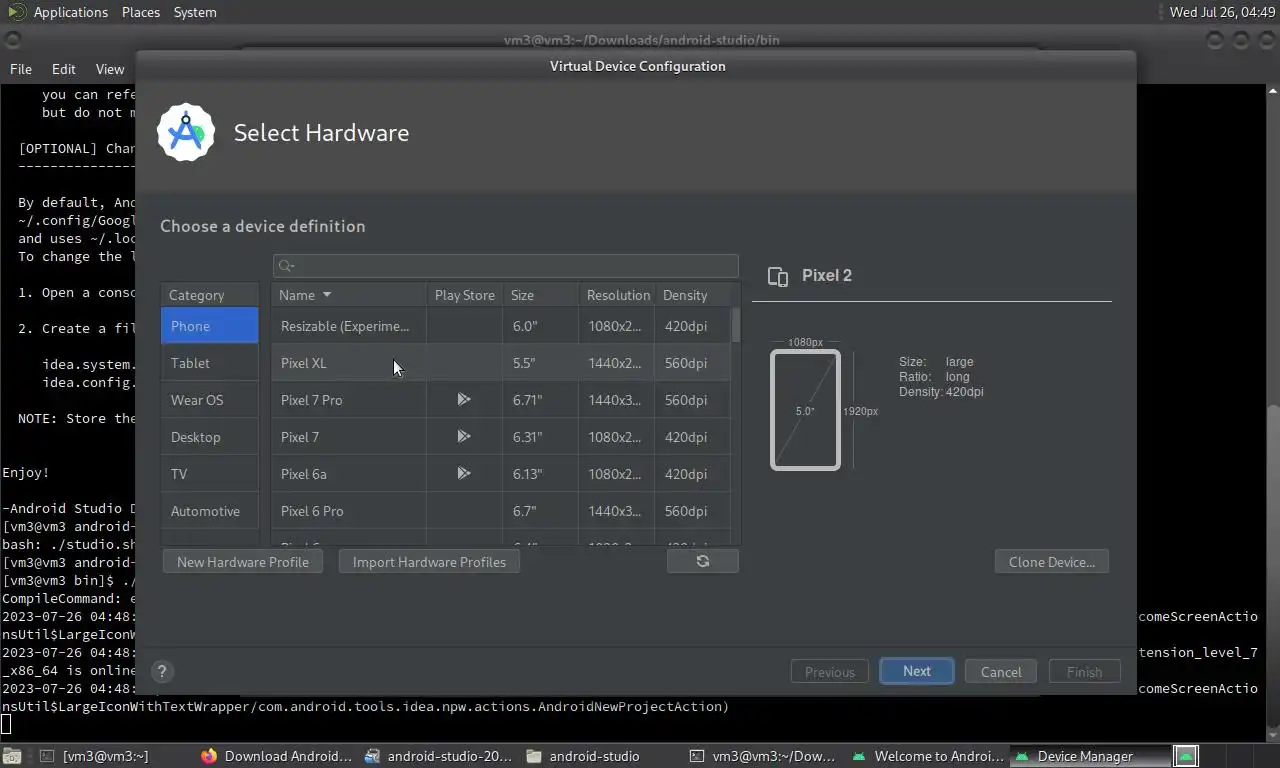The image size is (1280, 768).
Task: Click Import Hardware Profiles button
Action: pos(429,561)
